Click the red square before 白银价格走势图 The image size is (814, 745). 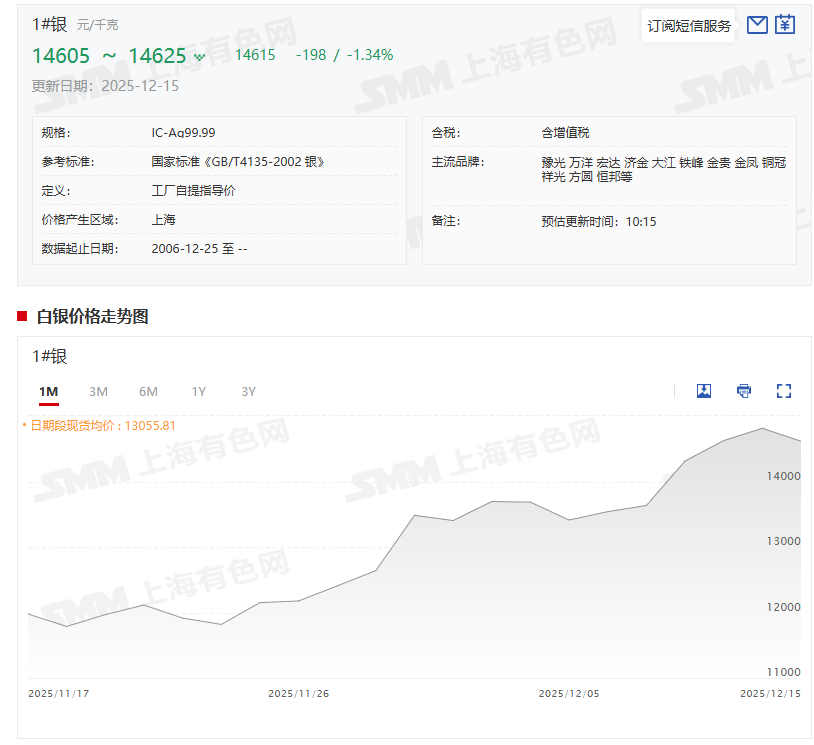tap(22, 316)
